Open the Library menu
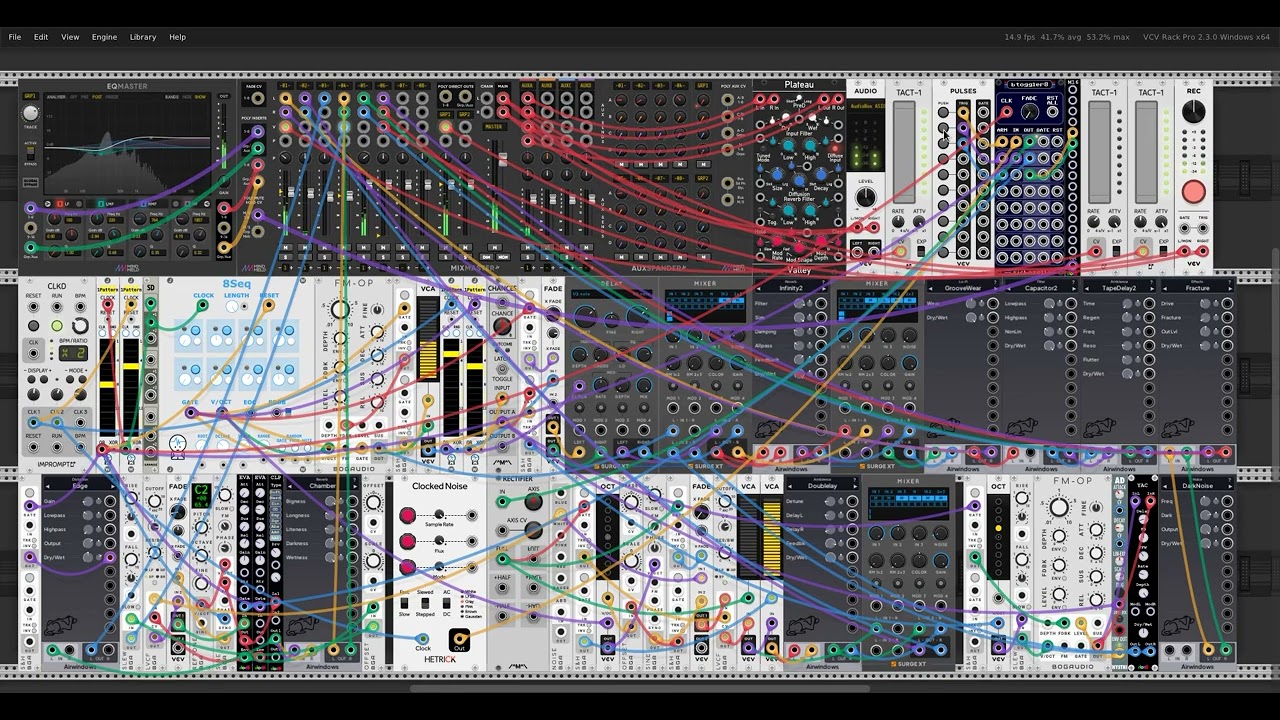This screenshot has width=1280, height=720. coord(143,37)
